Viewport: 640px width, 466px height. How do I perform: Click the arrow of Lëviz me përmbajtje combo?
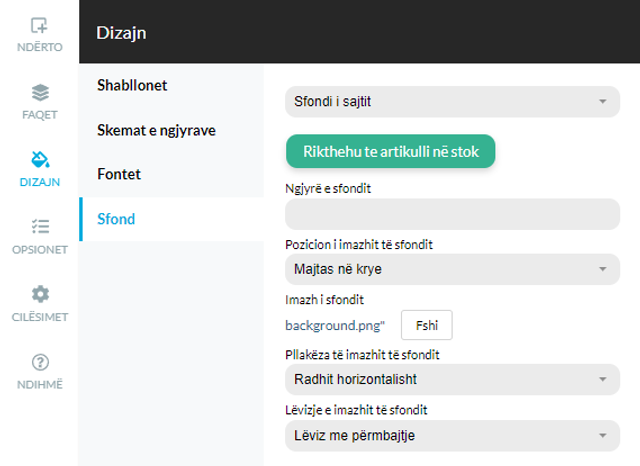[602, 436]
